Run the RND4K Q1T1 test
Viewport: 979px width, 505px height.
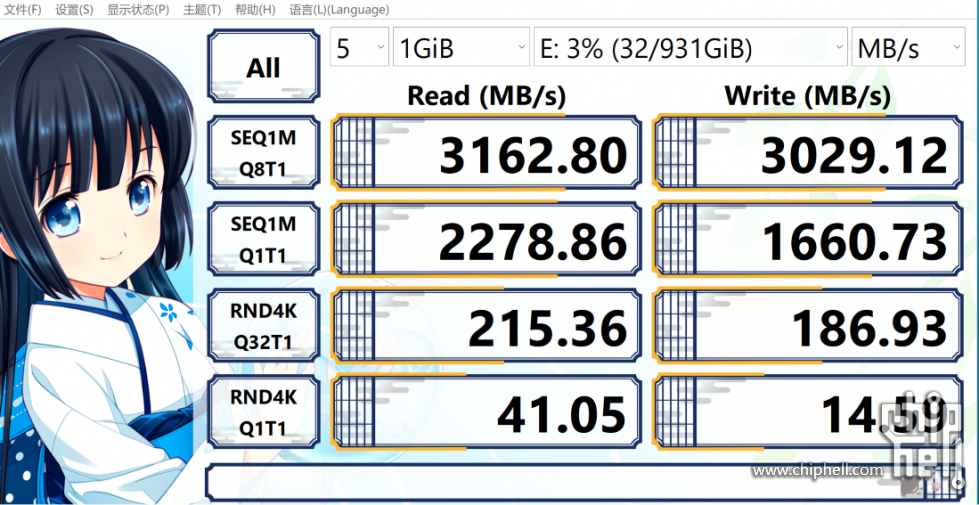pos(263,411)
